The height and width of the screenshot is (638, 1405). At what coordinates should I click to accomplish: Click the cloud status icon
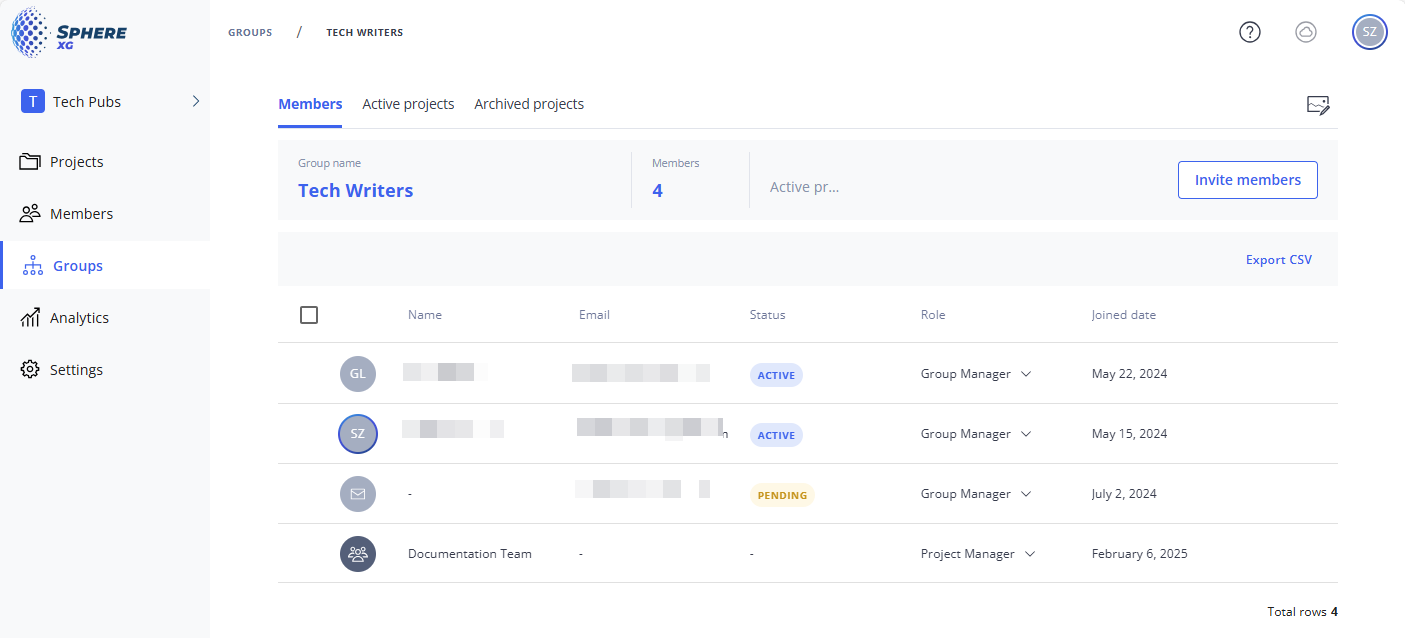click(x=1305, y=32)
